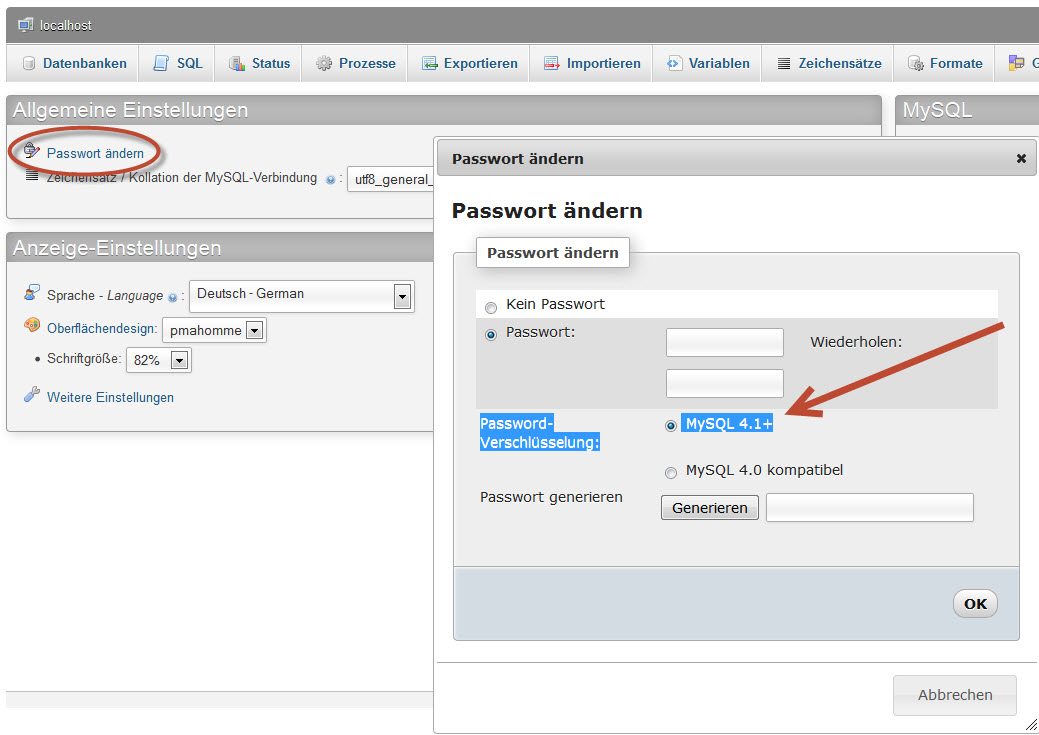Click help icon next to Sprache - Language

coord(172,298)
